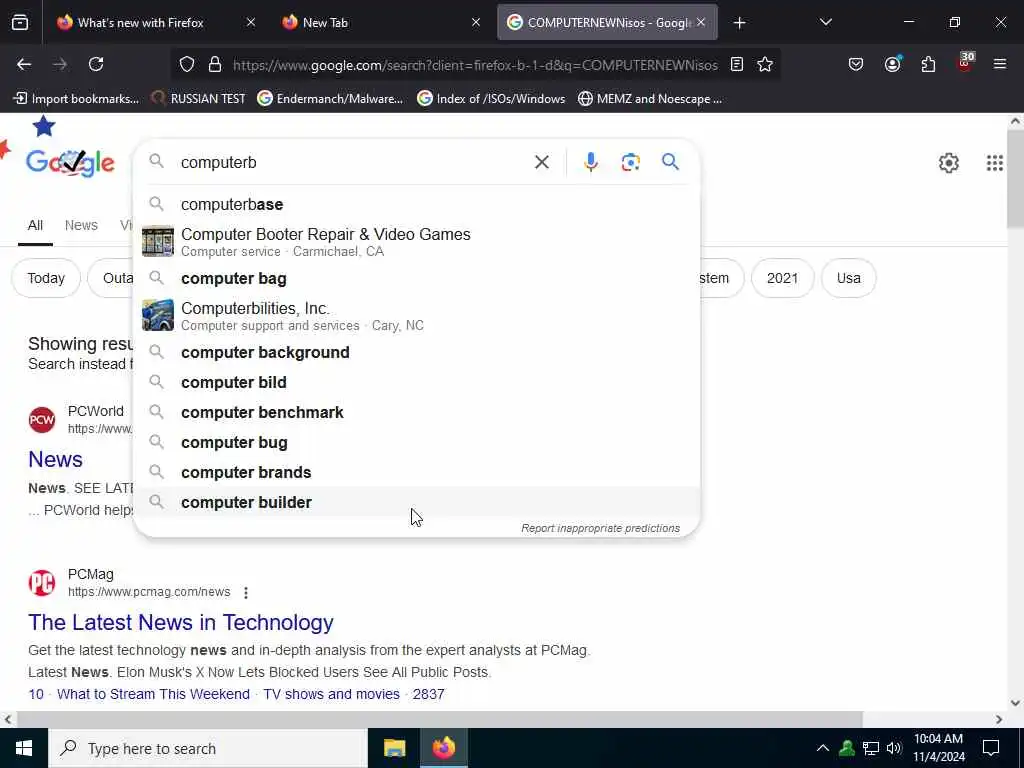Open Google settings gear

click(x=948, y=163)
